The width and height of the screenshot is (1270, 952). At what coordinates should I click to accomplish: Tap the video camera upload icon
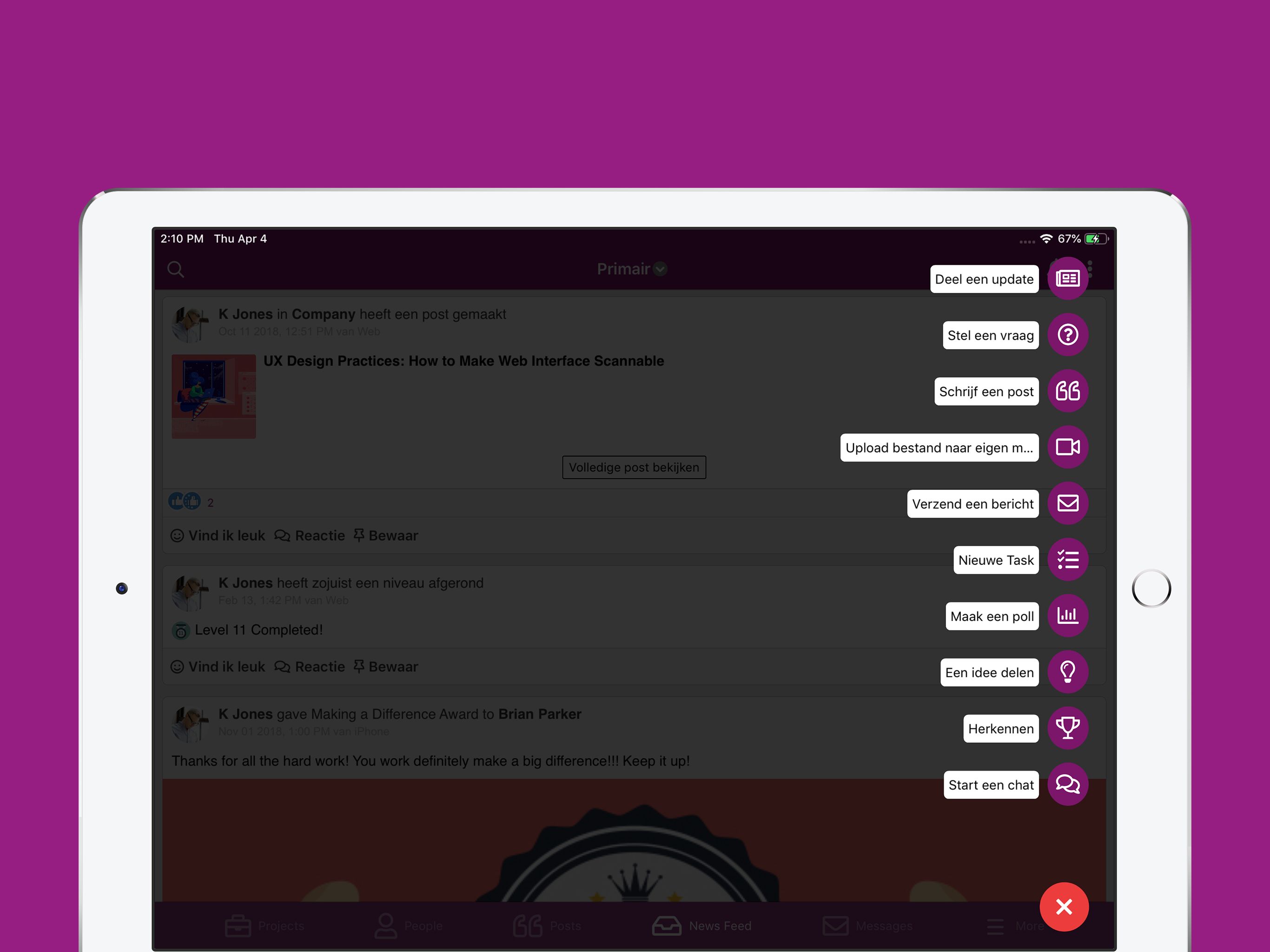point(1067,447)
